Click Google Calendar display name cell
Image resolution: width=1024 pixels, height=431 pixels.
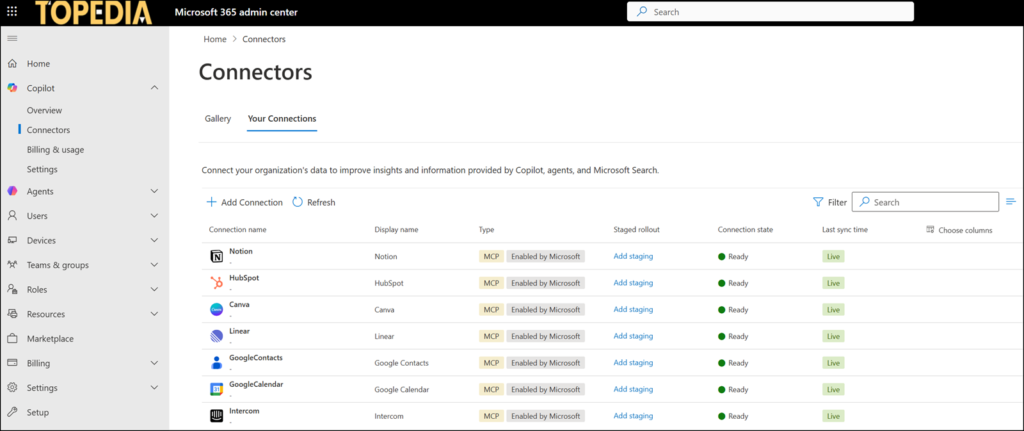click(402, 389)
